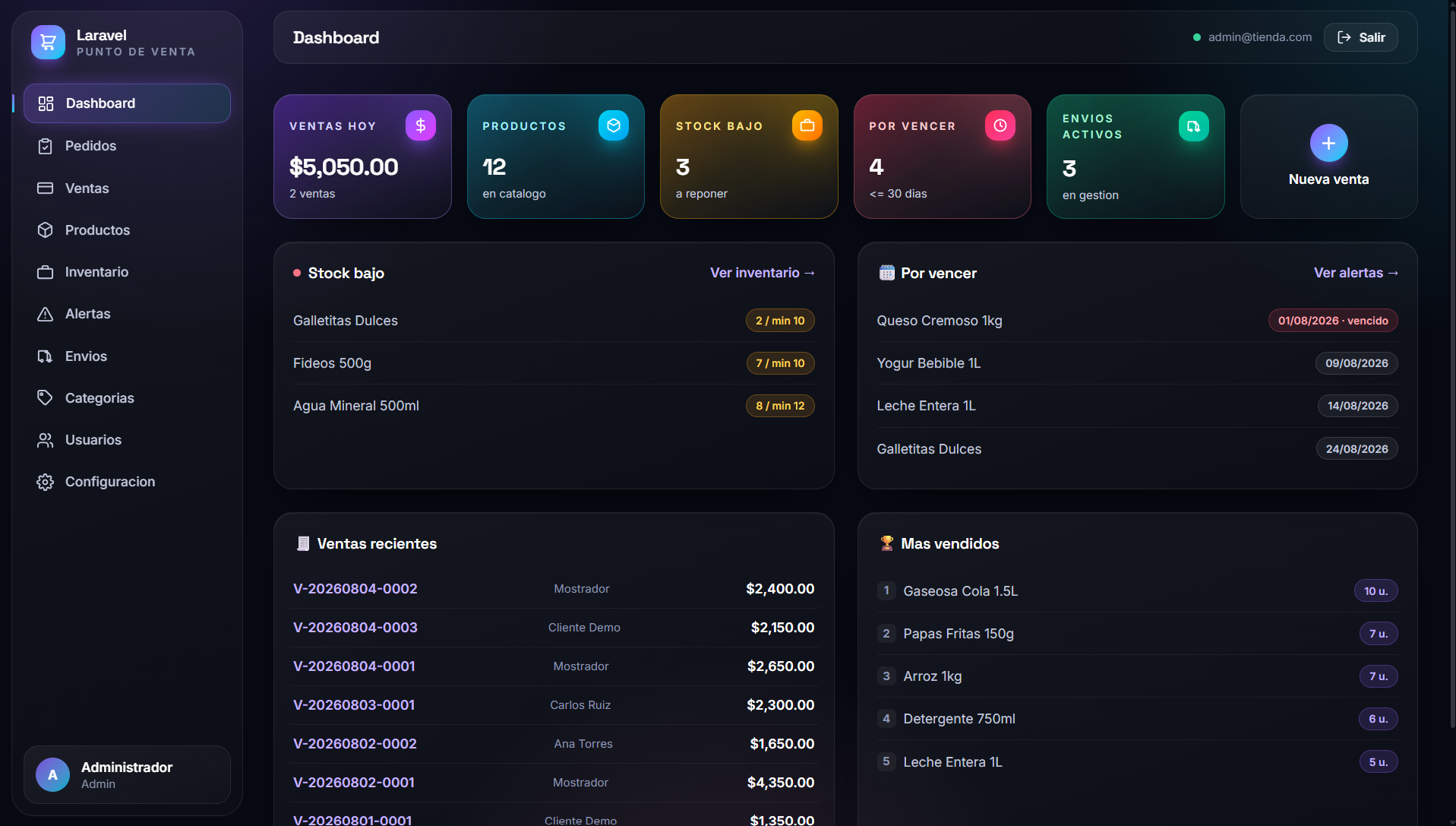Click the Envios Activos truck icon
The image size is (1456, 826).
point(1194,126)
